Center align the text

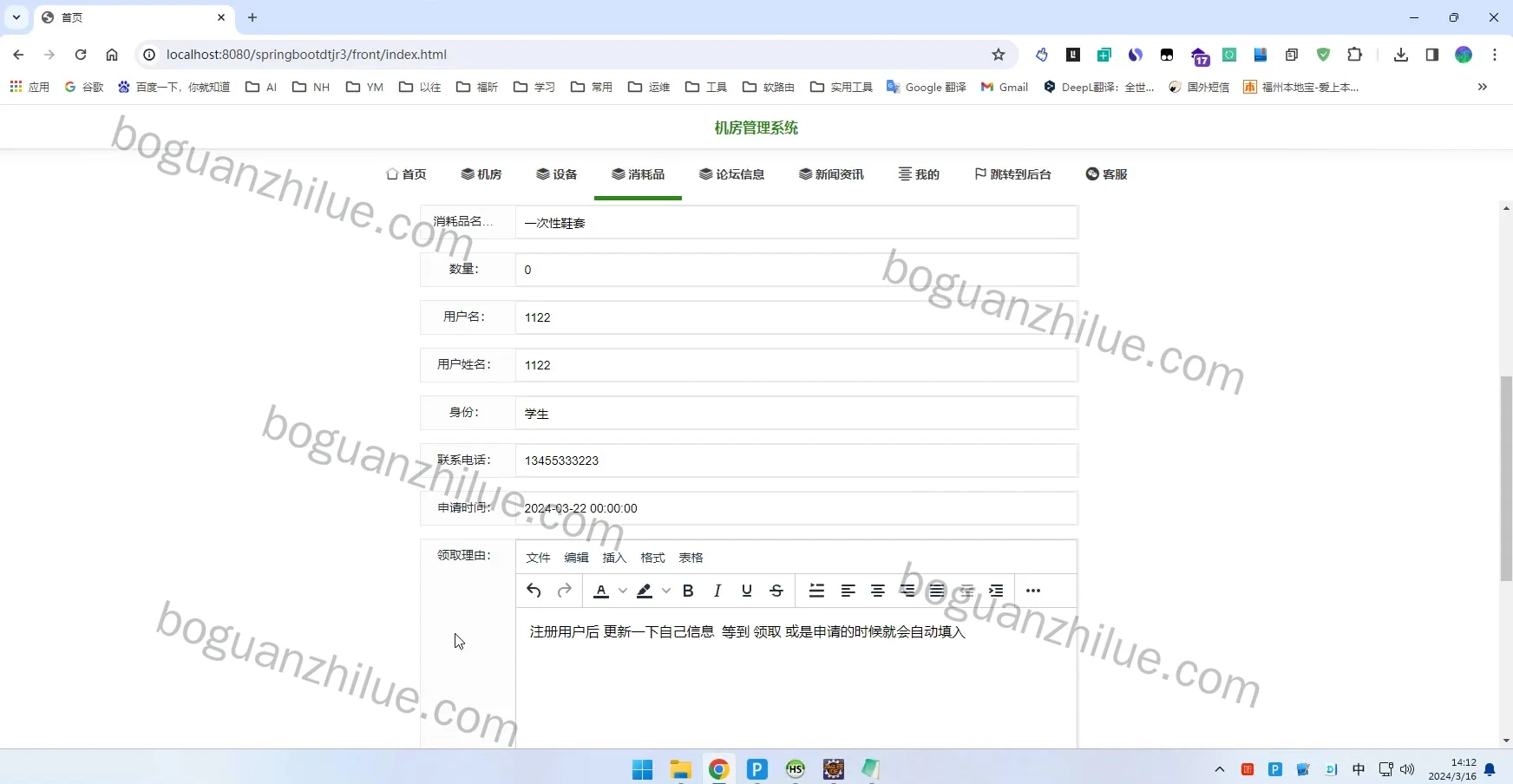[878, 591]
